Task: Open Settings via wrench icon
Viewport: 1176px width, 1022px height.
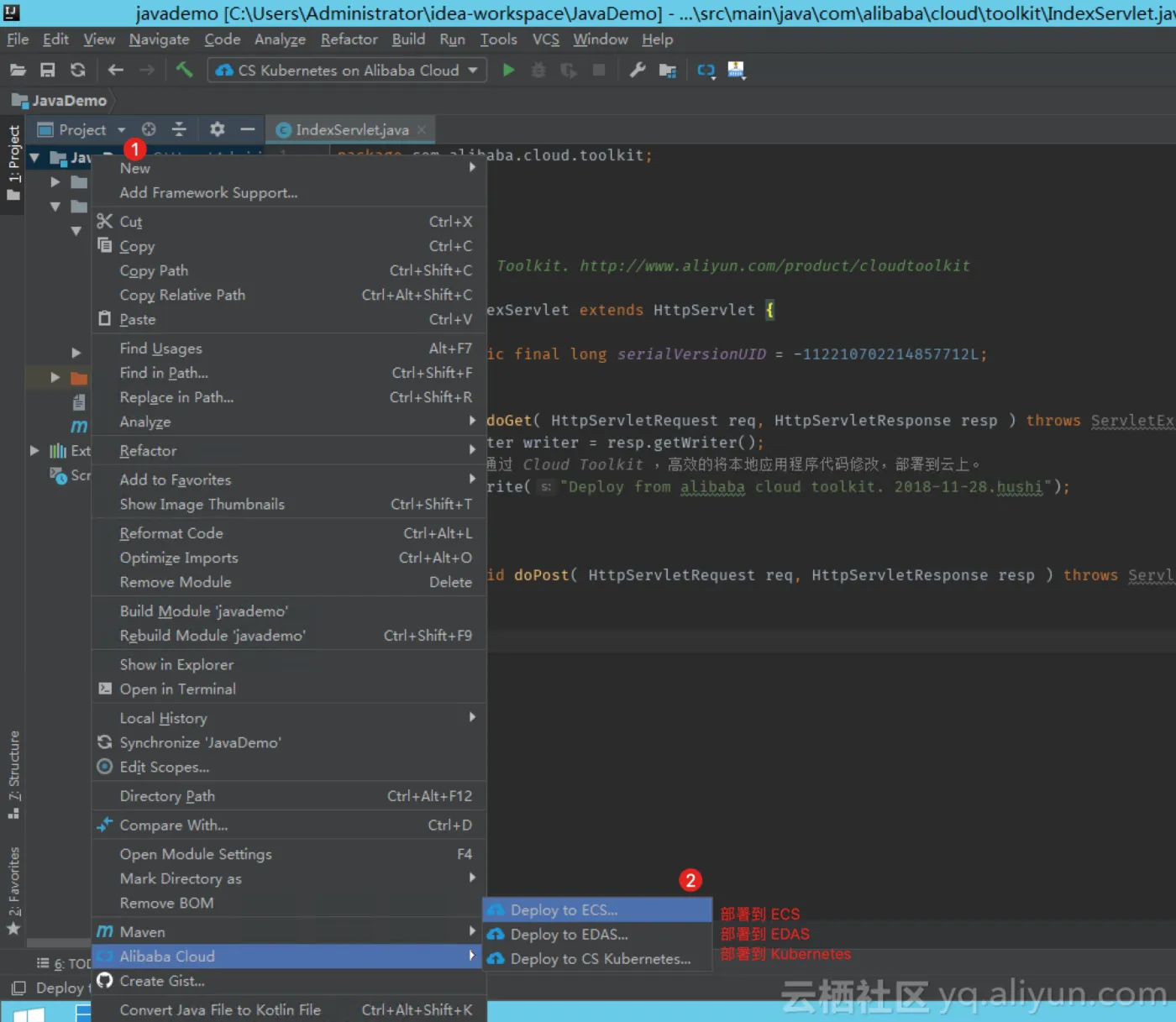Action: [638, 71]
